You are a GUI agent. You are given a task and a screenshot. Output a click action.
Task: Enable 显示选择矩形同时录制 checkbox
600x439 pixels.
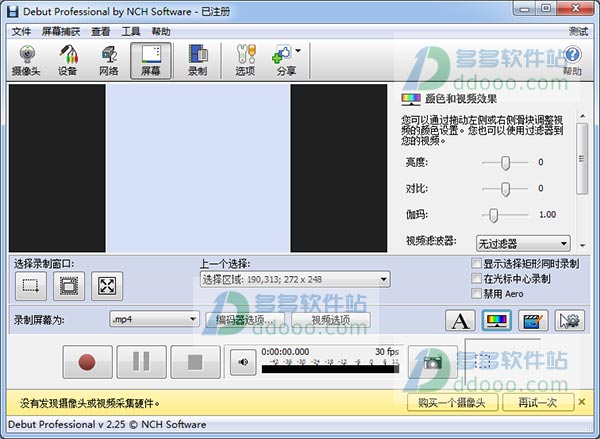tap(476, 263)
